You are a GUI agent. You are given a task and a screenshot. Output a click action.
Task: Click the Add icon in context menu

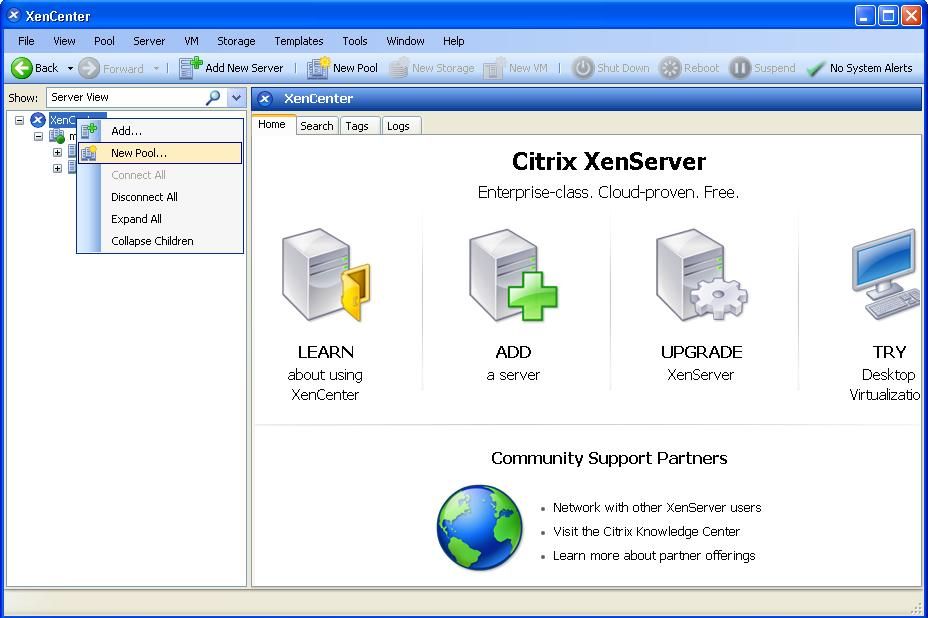(x=89, y=130)
